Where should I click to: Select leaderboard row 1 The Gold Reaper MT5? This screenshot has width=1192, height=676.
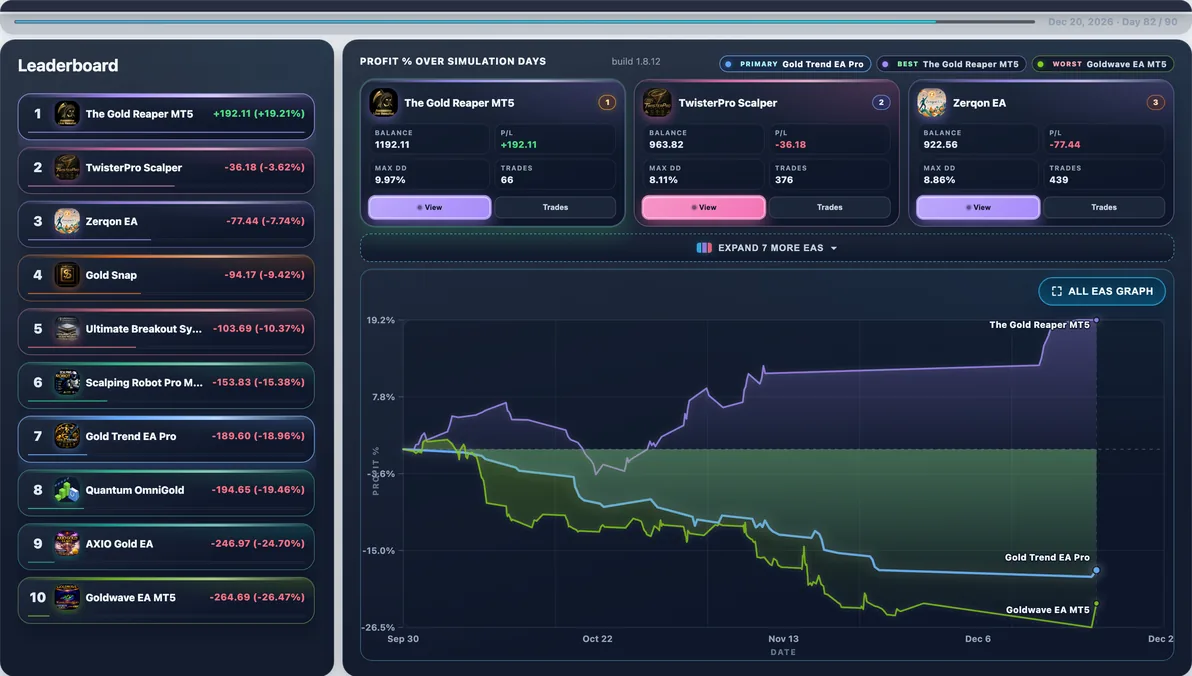coord(166,116)
